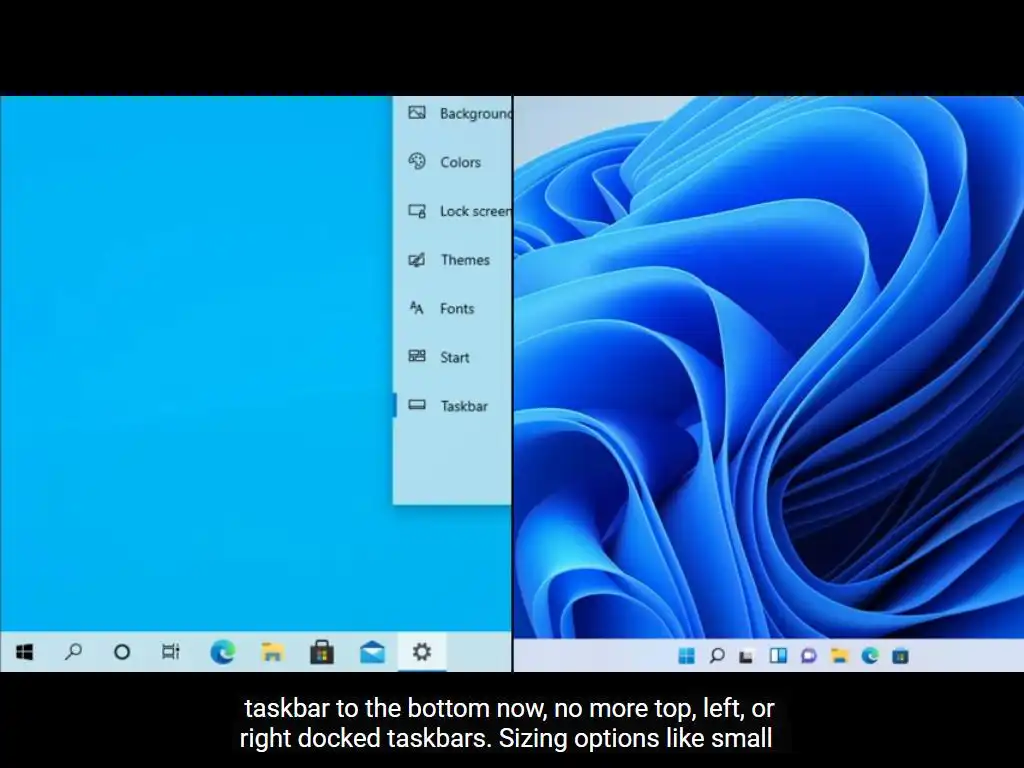Open Microsoft Store on Windows 11 taskbar
Image resolution: width=1024 pixels, height=768 pixels.
pos(901,656)
